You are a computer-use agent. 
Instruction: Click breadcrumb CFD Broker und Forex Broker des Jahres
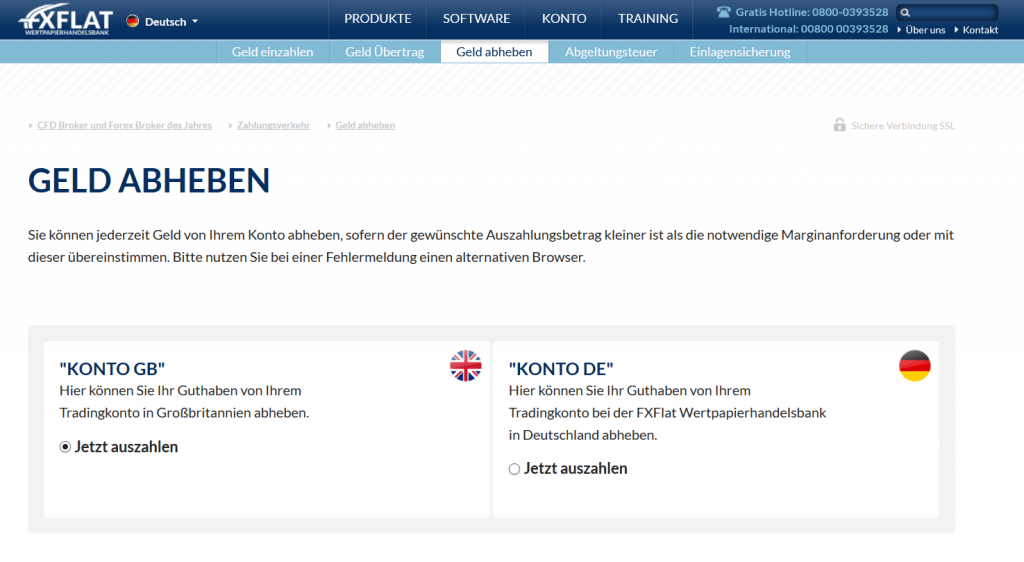pos(124,125)
